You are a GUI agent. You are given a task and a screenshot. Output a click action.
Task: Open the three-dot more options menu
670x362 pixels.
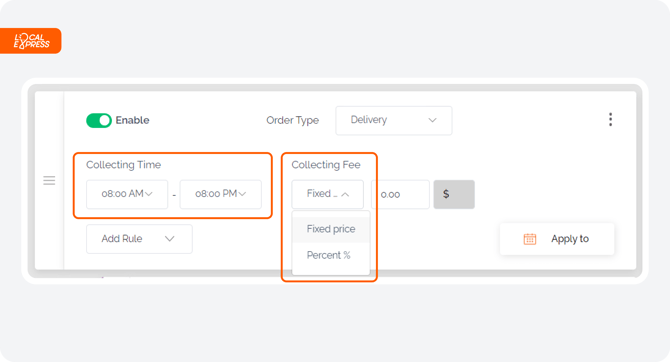(x=610, y=119)
